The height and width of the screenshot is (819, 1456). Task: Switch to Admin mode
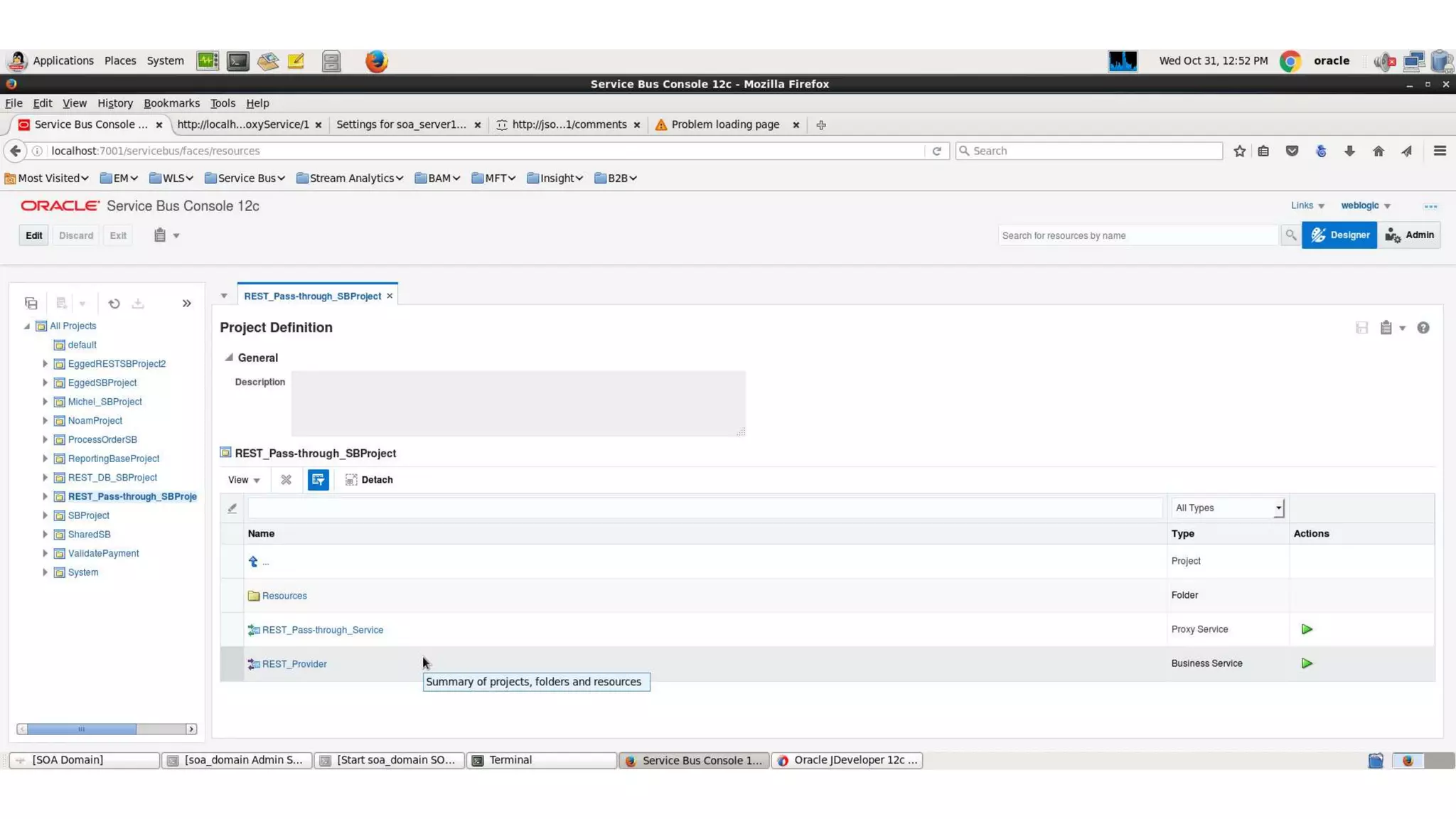[1409, 235]
